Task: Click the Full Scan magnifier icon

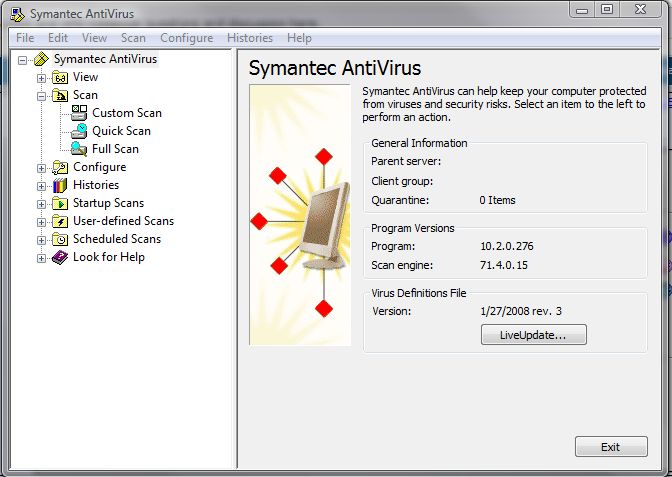Action: point(79,149)
